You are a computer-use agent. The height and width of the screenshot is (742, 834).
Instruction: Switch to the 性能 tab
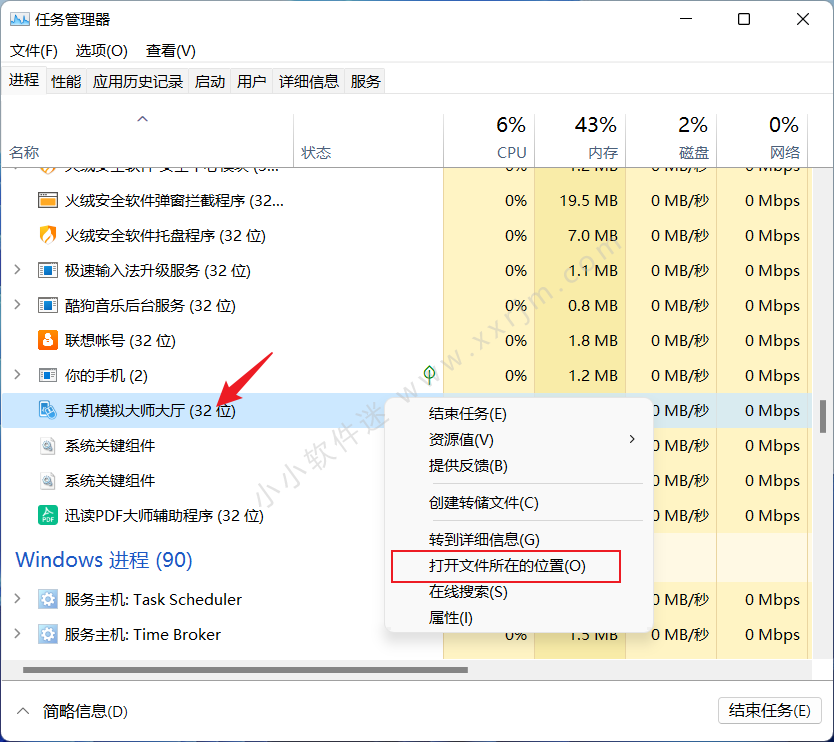(x=66, y=81)
